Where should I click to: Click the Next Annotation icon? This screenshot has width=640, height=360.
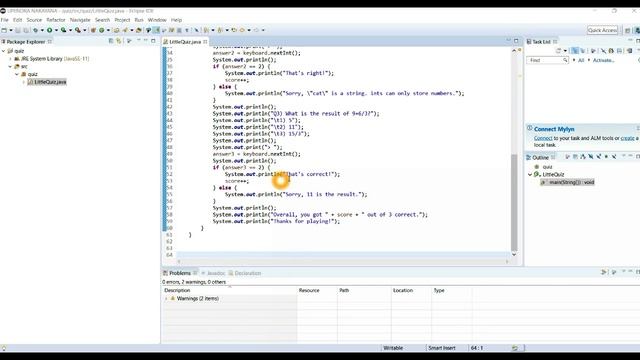[x=206, y=30]
